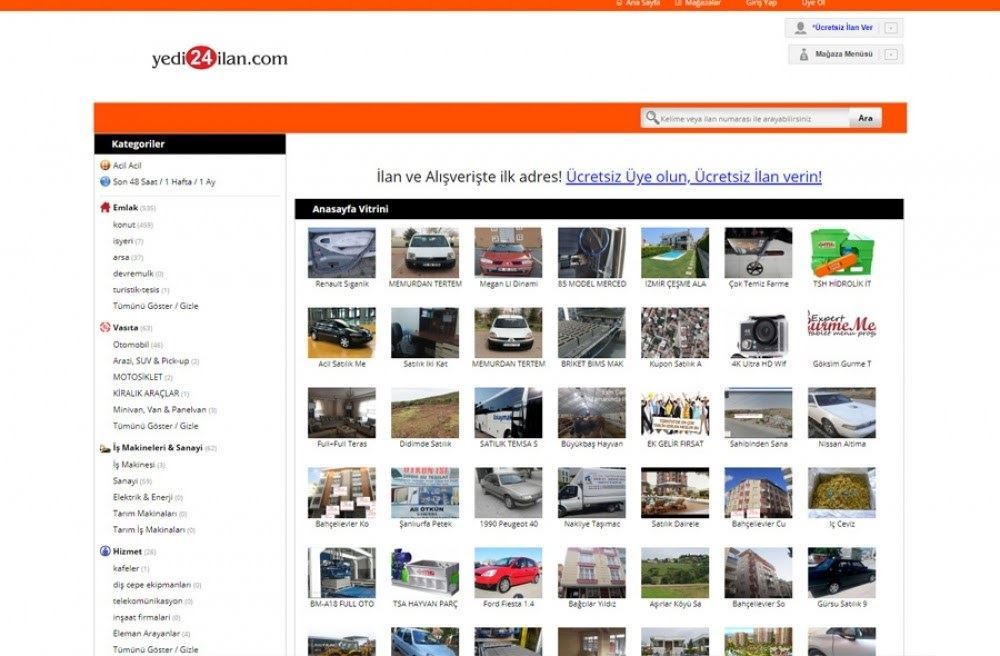
Task: Open the Çok Temiz Farme listing thumbnail
Action: coord(758,253)
